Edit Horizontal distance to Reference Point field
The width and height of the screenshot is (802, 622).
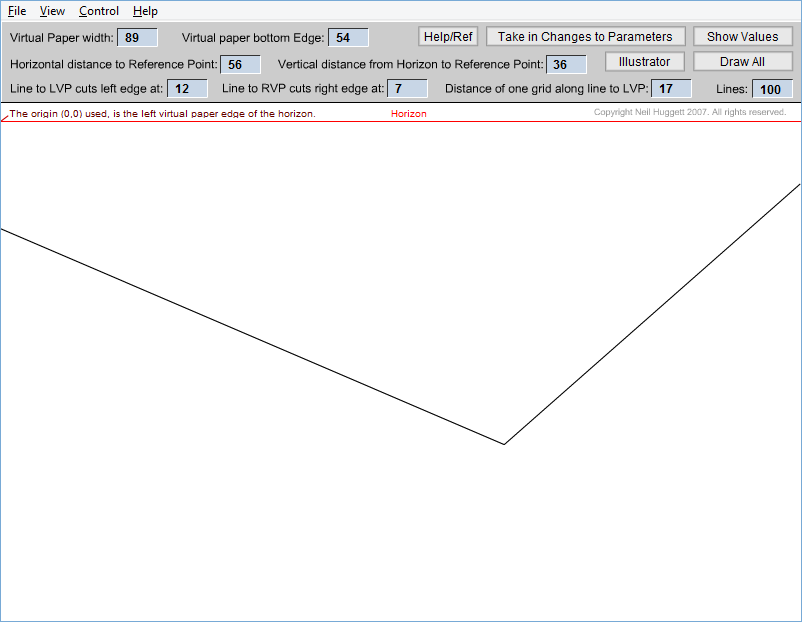click(x=240, y=64)
